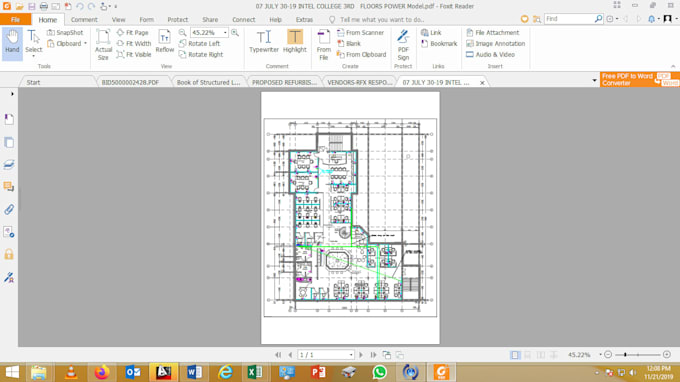Image resolution: width=680 pixels, height=382 pixels.
Task: Open the digital signatures sidebar panel
Action: (9, 277)
